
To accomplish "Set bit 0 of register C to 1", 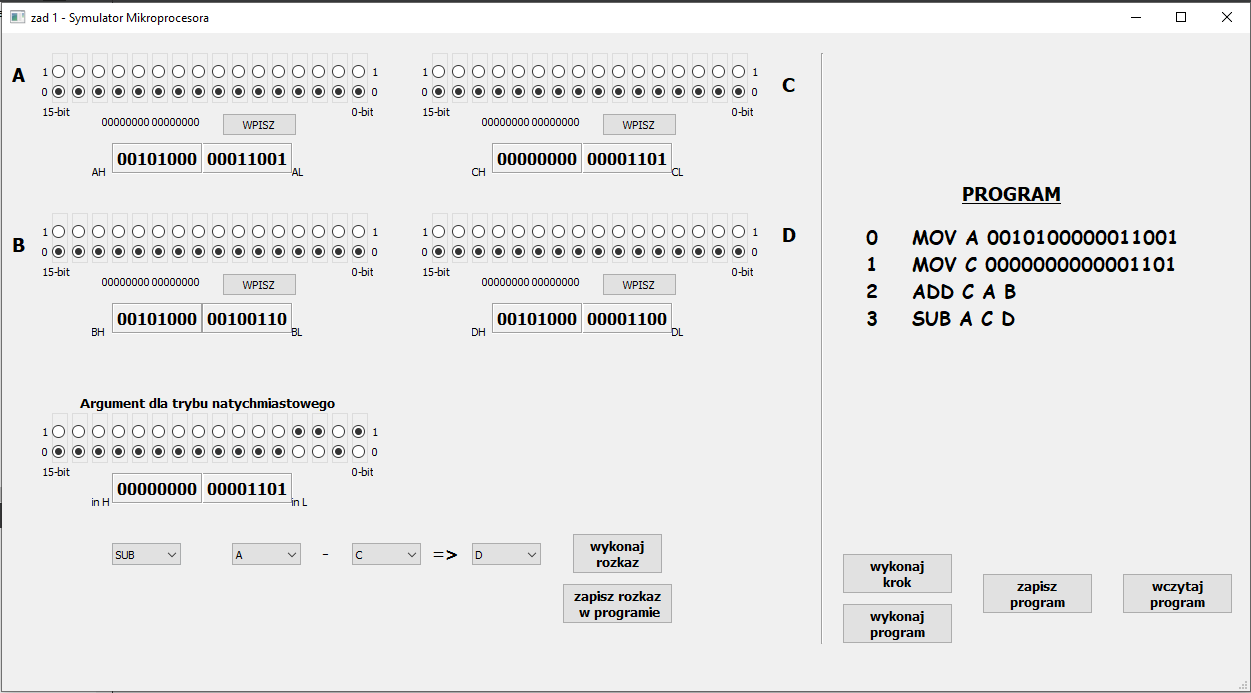I will pyautogui.click(x=737, y=71).
